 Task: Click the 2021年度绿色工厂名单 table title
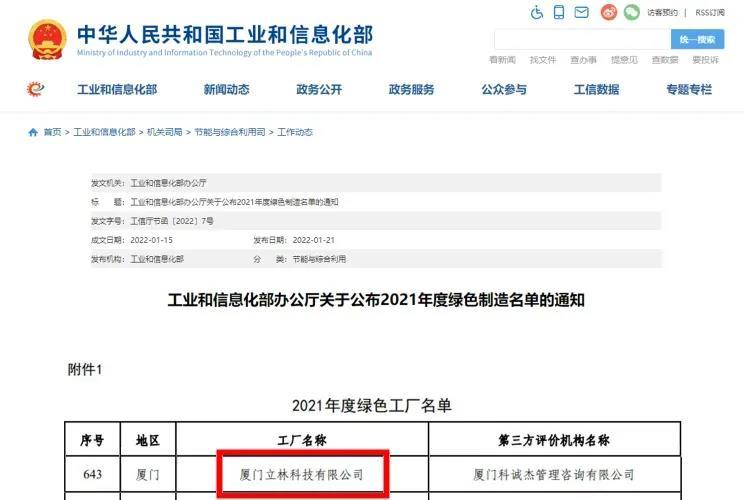point(372,406)
